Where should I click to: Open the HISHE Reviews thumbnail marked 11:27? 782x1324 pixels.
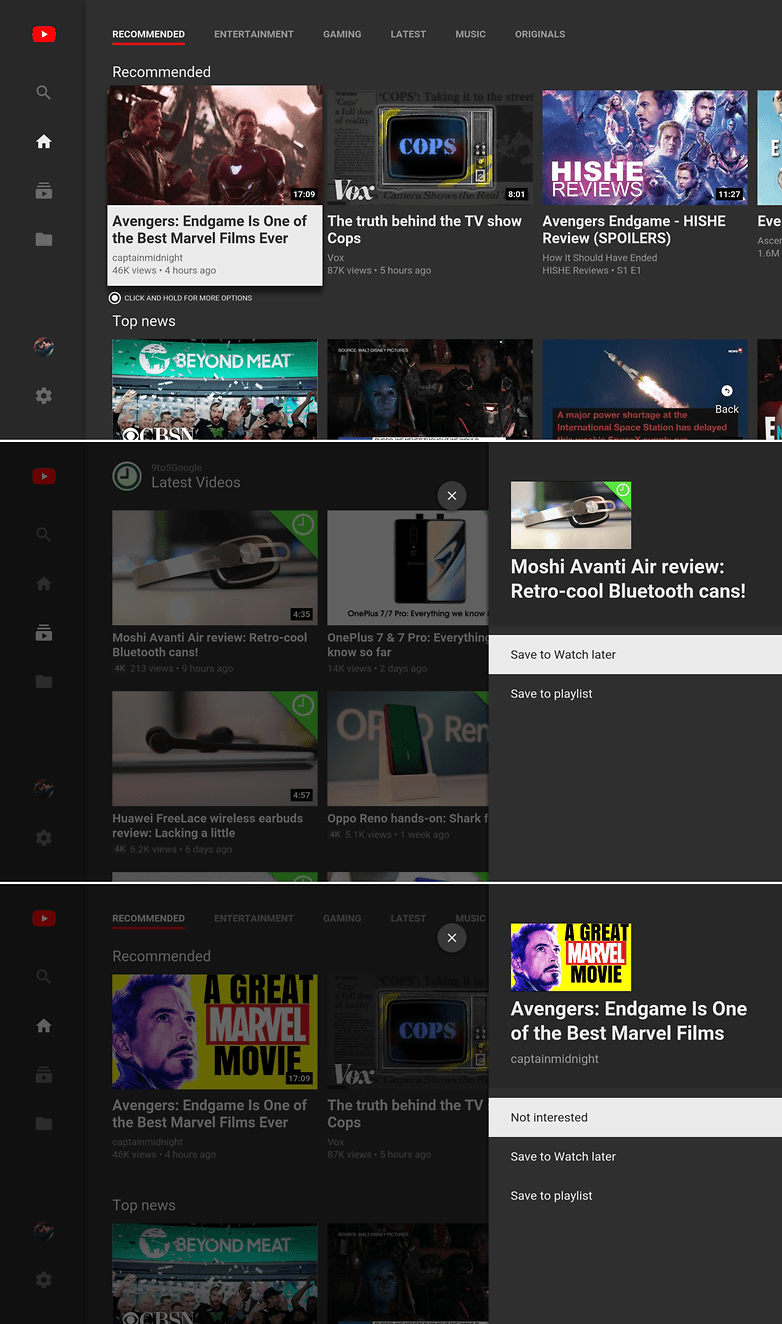645,148
